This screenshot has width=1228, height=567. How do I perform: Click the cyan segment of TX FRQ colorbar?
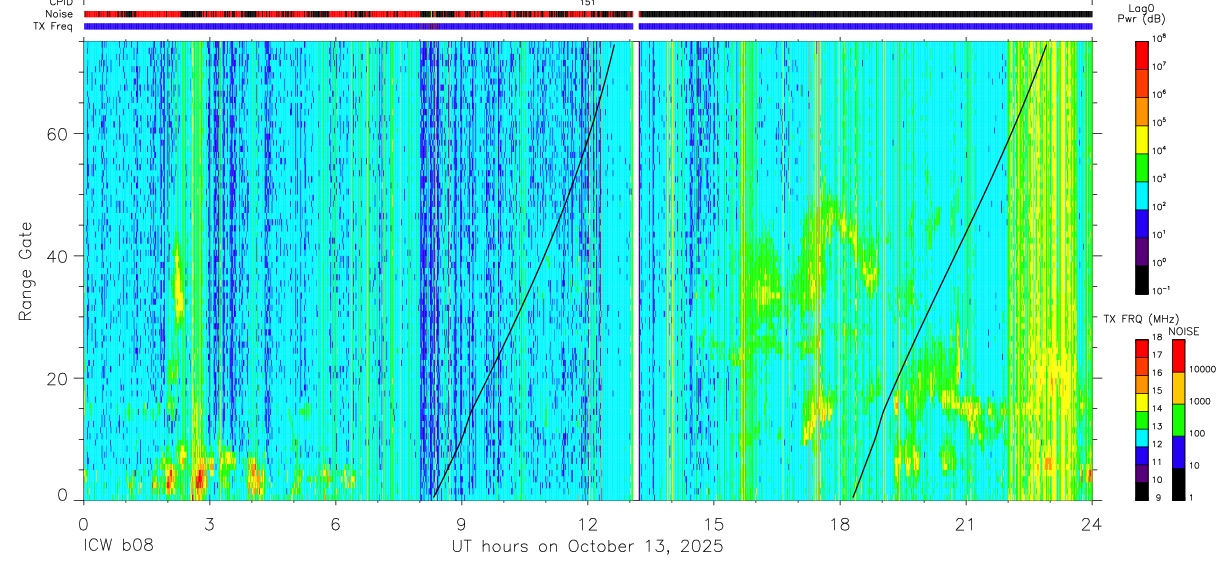point(1142,438)
